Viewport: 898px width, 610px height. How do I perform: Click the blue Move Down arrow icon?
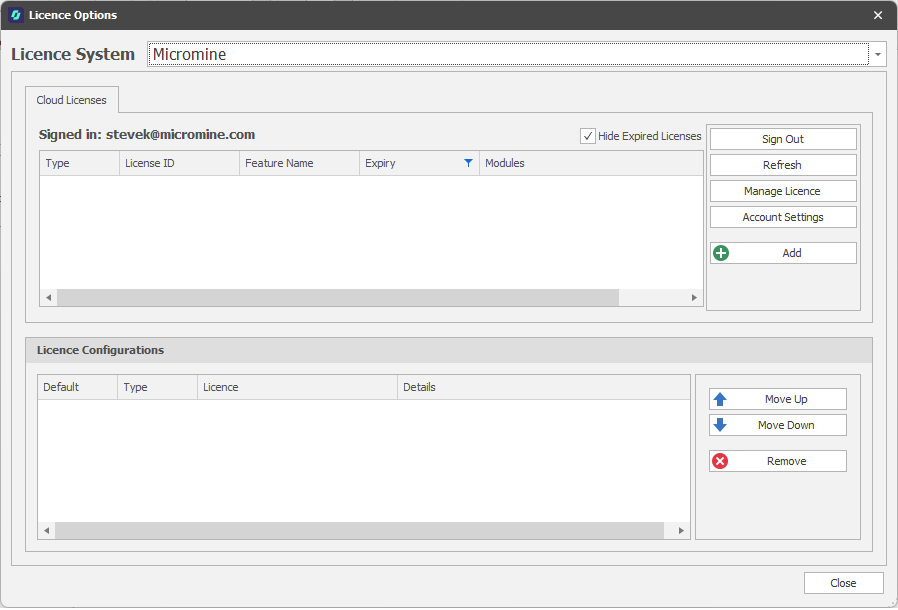click(720, 425)
